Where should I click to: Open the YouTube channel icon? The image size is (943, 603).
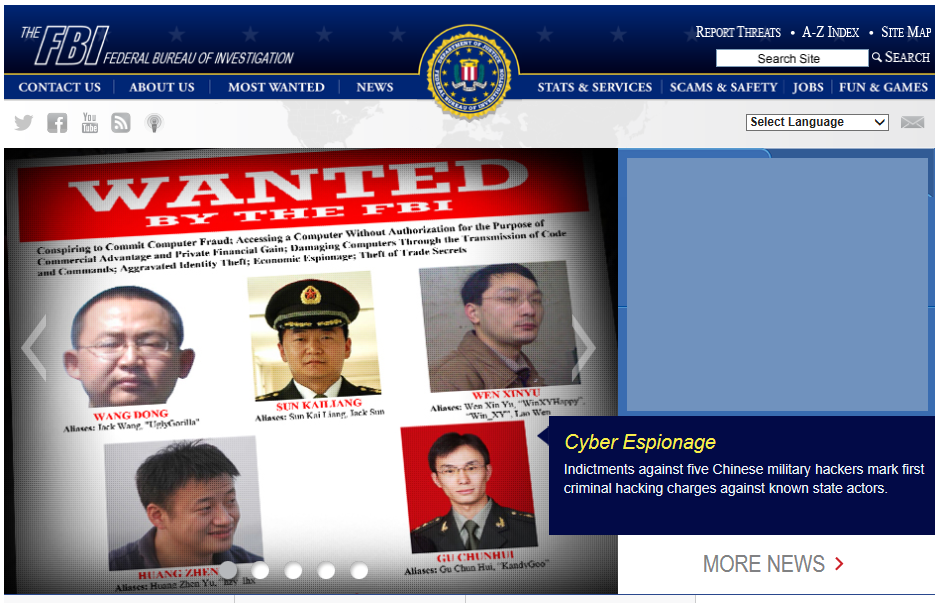pos(90,123)
